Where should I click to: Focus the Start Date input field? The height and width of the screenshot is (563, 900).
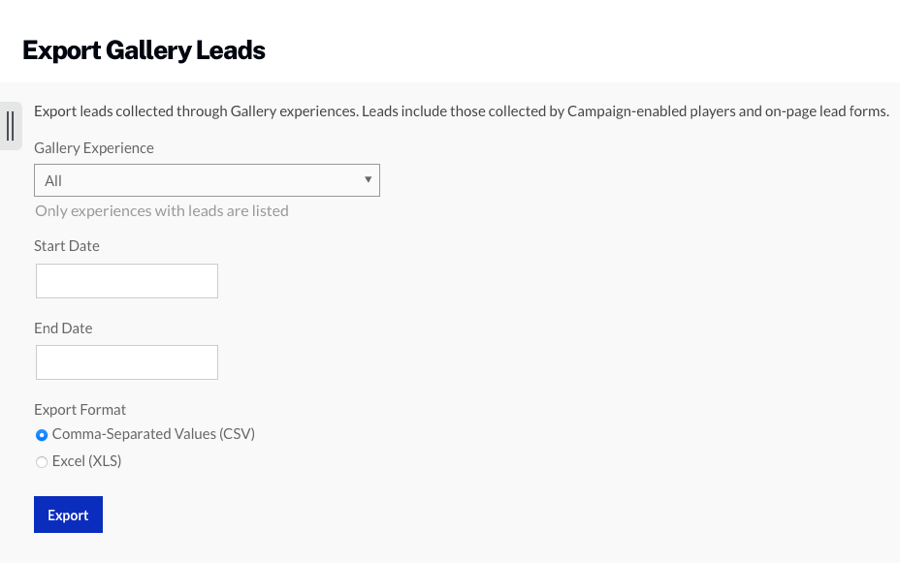tap(127, 281)
